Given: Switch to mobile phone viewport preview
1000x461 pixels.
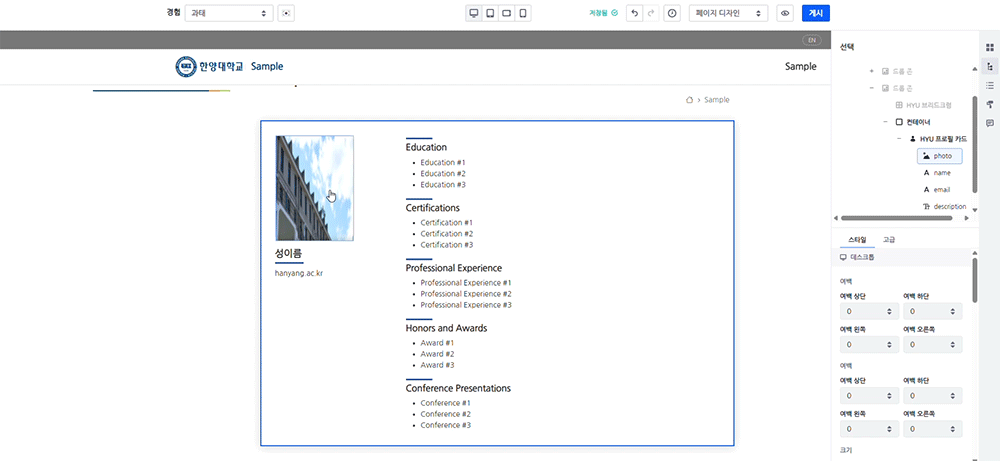Looking at the screenshot, I should tap(523, 14).
